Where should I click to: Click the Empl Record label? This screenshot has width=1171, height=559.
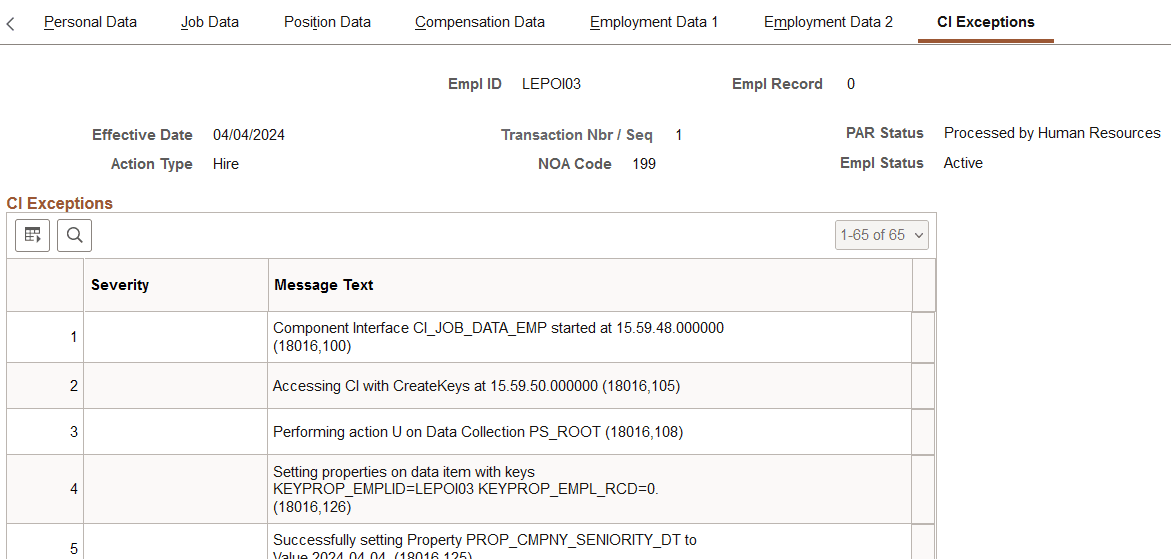(777, 84)
